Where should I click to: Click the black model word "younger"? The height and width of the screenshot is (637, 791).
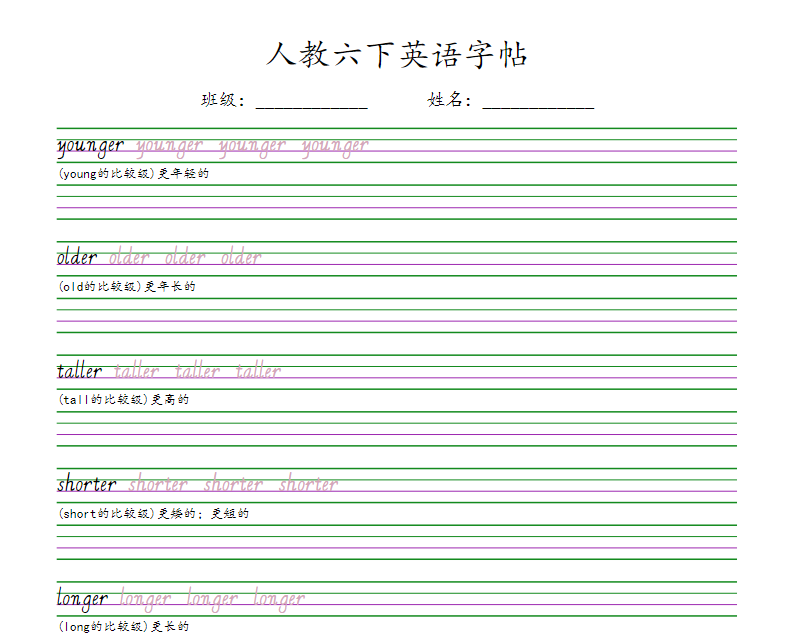(91, 146)
